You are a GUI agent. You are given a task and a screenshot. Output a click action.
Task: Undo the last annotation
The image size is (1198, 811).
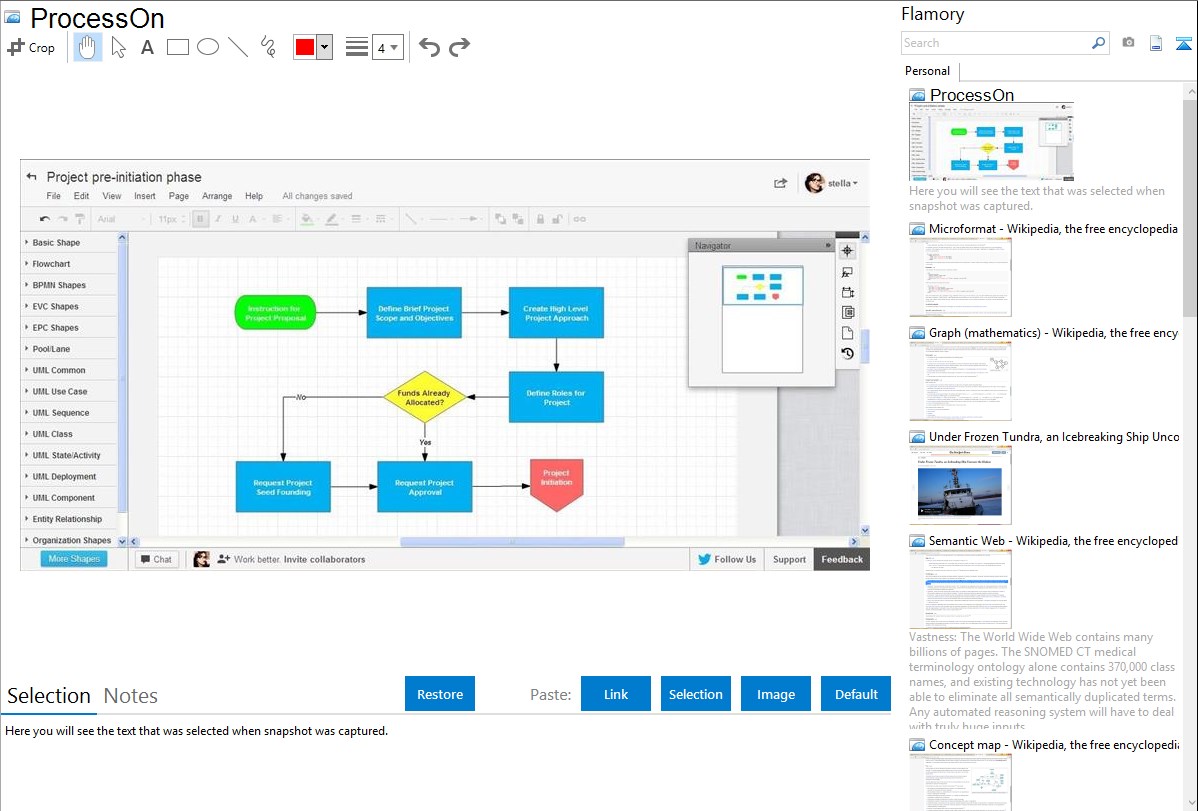(x=429, y=47)
